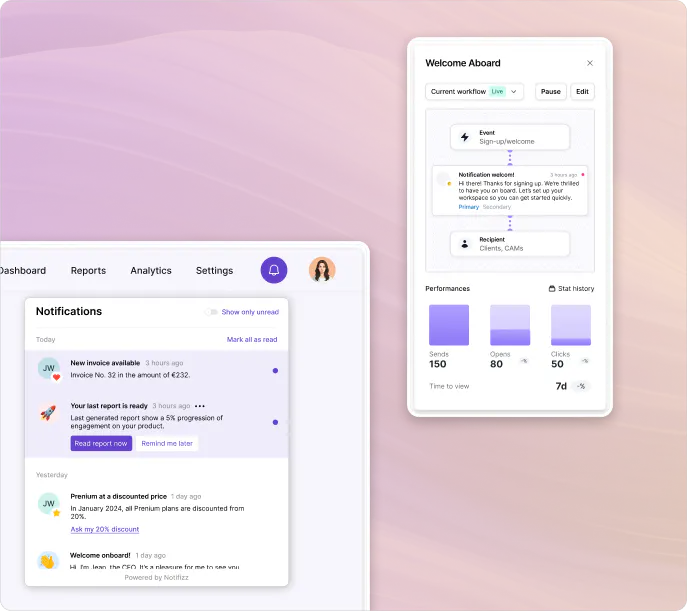Click Read report now button
The image size is (687, 611).
[x=101, y=443]
